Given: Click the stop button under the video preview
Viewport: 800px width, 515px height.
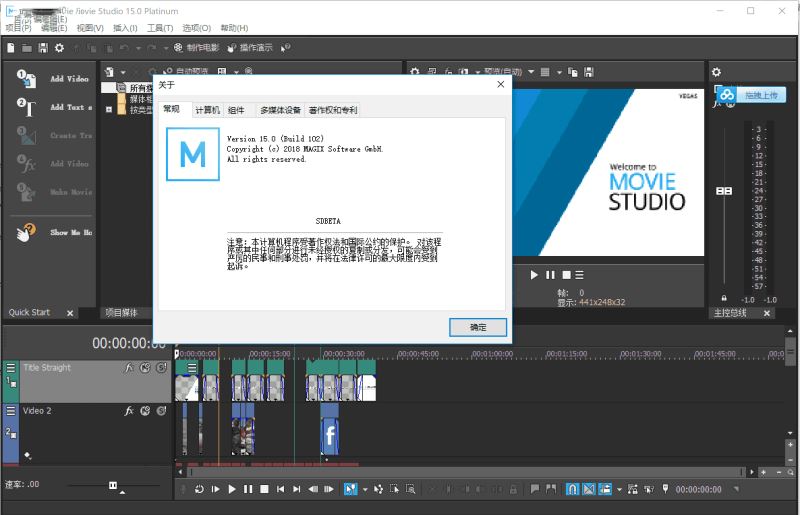Looking at the screenshot, I should click(566, 275).
